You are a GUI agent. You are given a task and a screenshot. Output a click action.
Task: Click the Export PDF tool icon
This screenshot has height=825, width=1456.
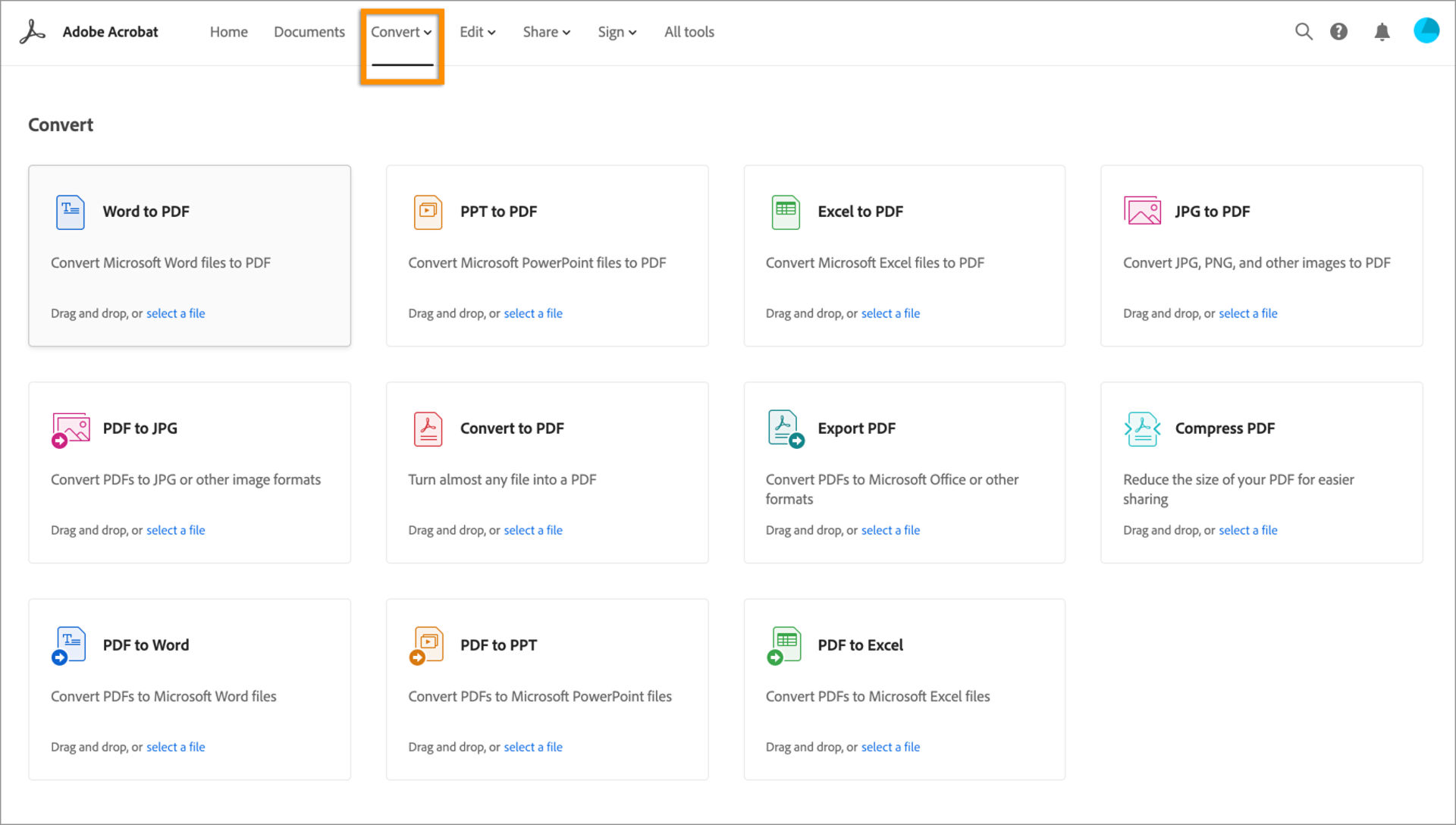click(x=785, y=428)
